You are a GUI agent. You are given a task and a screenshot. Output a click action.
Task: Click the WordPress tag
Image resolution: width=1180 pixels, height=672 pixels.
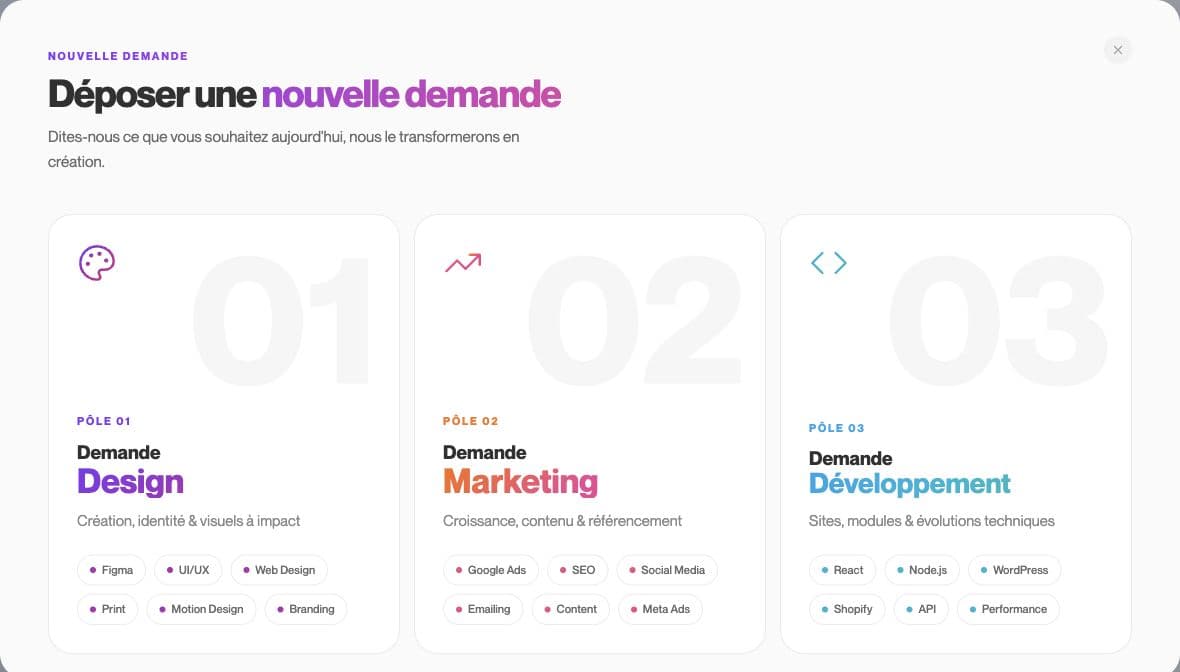pyautogui.click(x=1014, y=570)
